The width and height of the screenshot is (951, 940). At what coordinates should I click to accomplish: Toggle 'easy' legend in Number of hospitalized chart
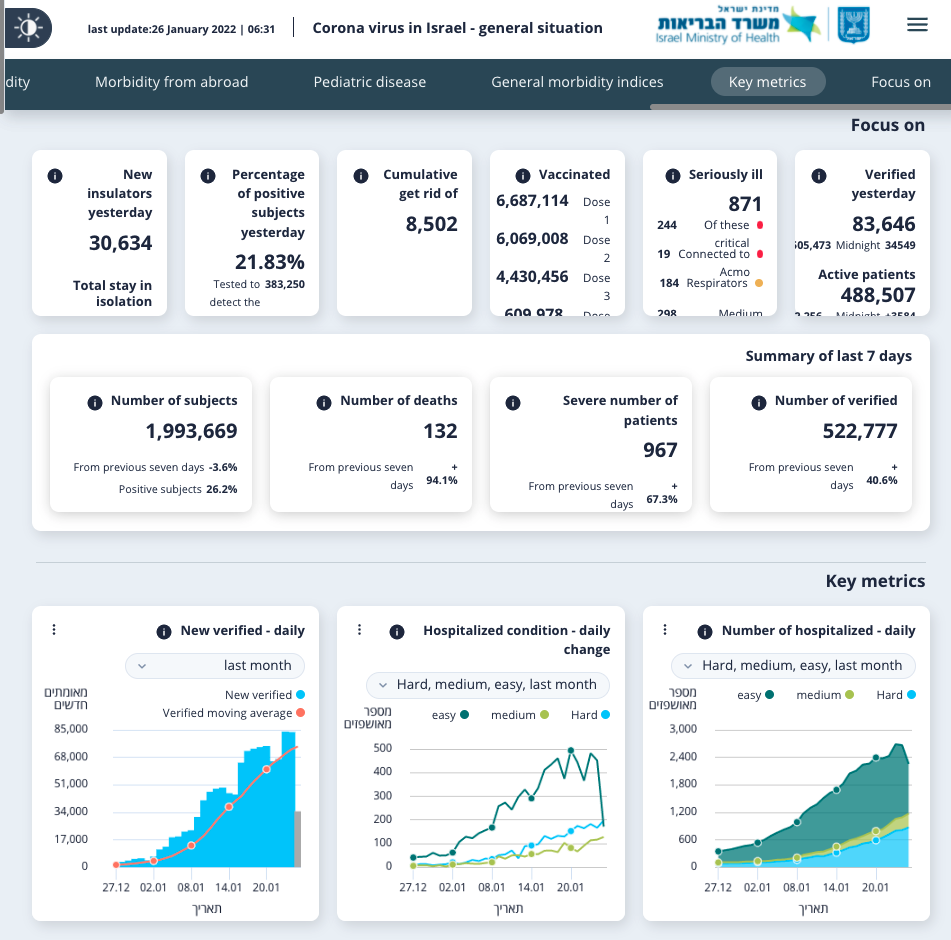[755, 695]
